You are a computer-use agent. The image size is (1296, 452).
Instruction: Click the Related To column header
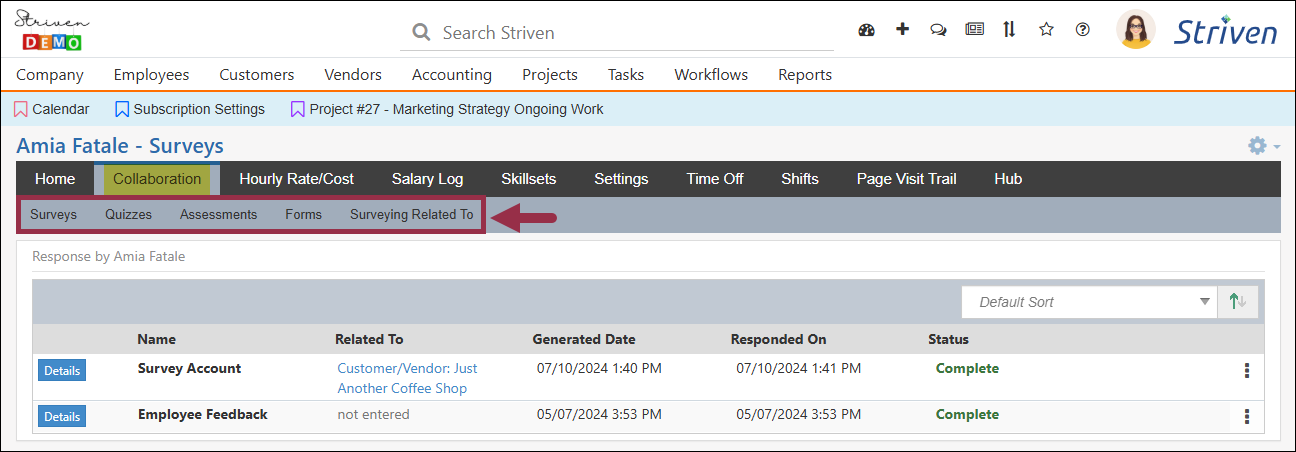click(369, 339)
